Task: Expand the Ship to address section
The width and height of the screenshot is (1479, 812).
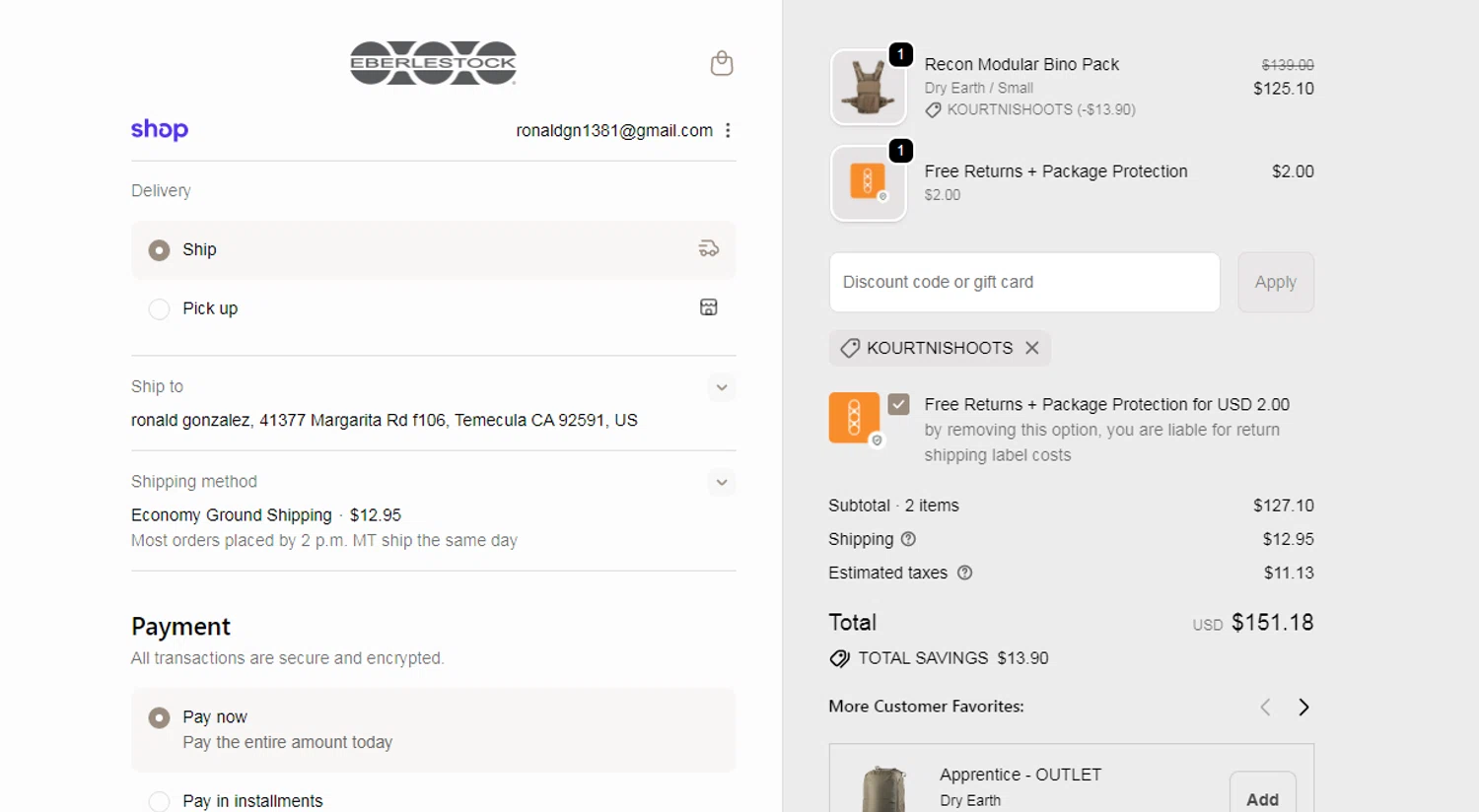Action: (722, 387)
